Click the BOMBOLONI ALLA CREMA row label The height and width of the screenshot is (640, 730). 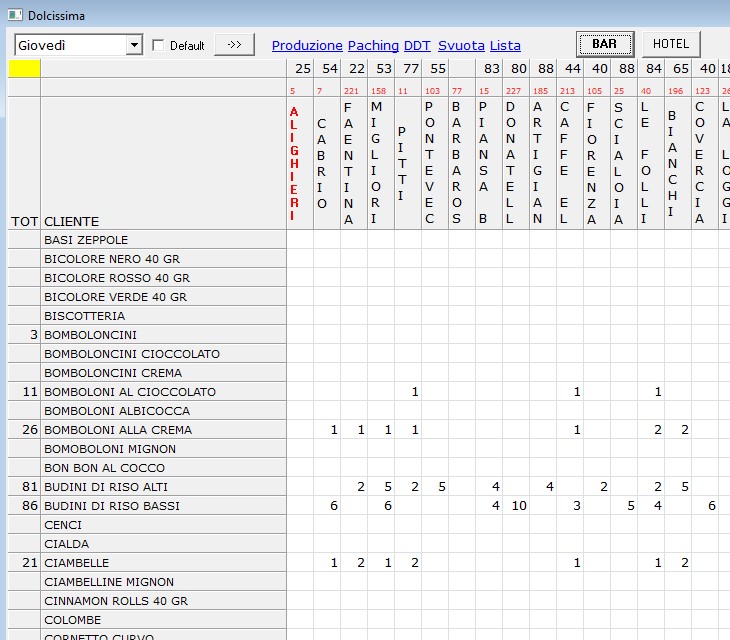[118, 430]
